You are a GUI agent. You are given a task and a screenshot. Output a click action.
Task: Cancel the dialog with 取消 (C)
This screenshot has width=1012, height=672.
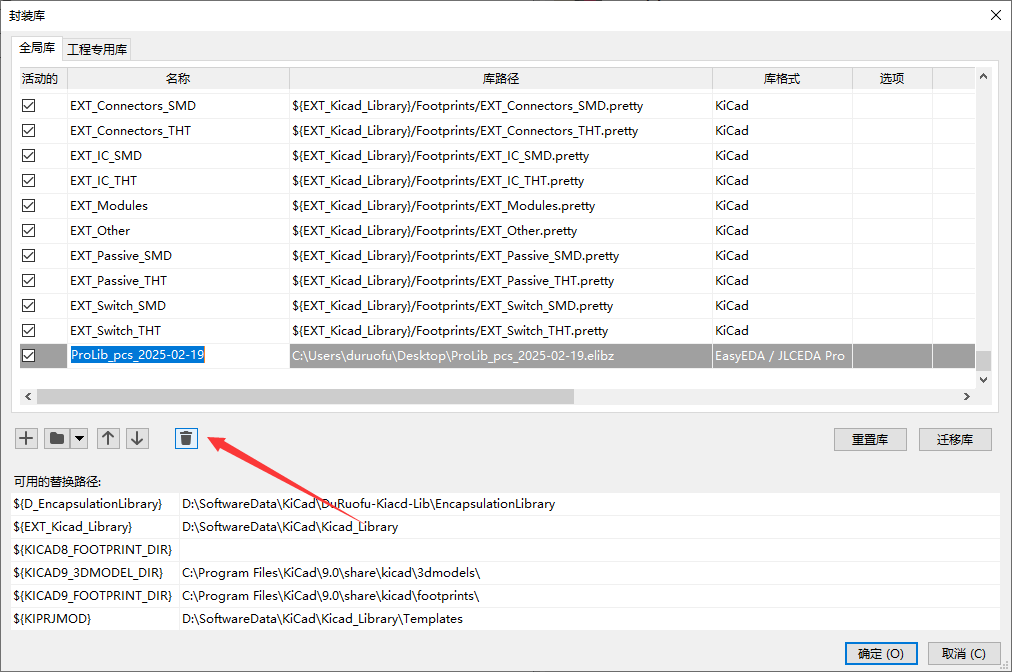(963, 653)
